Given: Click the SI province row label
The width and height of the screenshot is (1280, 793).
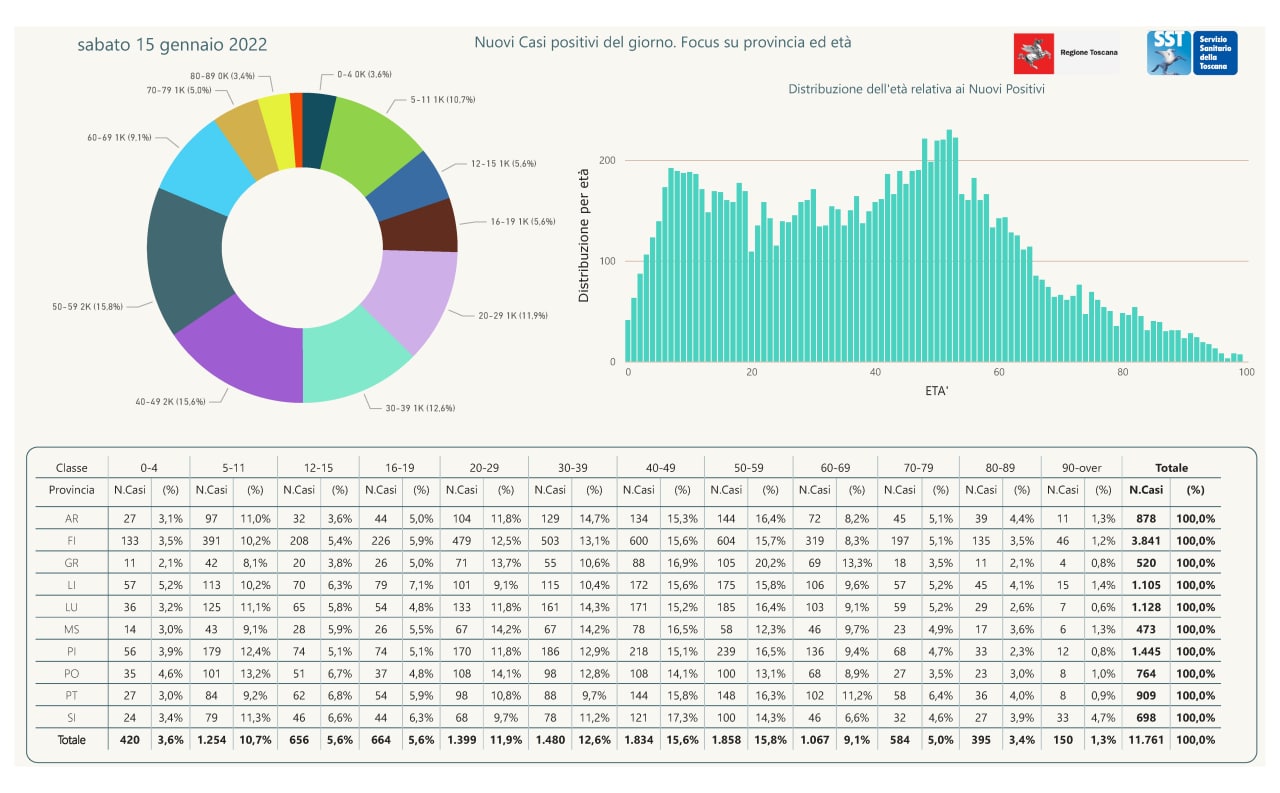Looking at the screenshot, I should click(71, 717).
